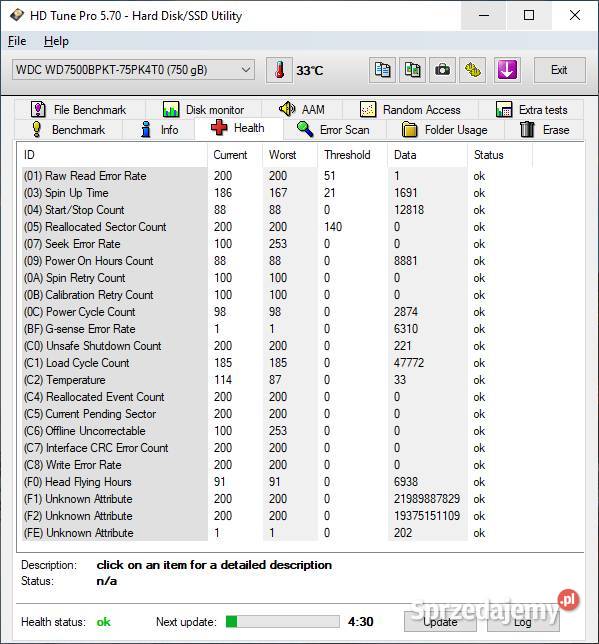Switch to the Extra tests tab
The height and width of the screenshot is (644, 599).
tap(531, 110)
